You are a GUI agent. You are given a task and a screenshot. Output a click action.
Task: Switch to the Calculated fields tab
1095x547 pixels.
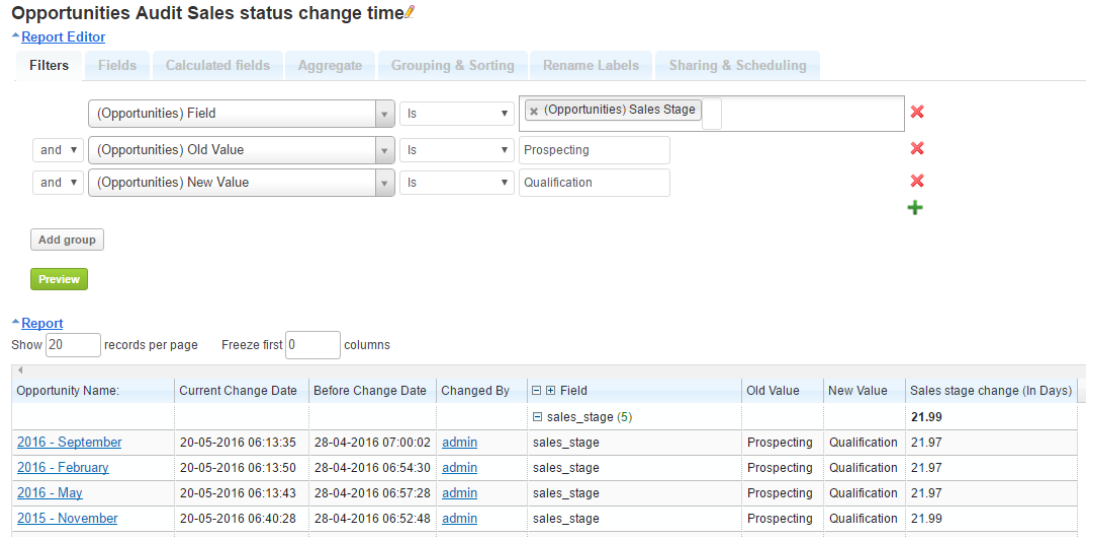pyautogui.click(x=217, y=65)
